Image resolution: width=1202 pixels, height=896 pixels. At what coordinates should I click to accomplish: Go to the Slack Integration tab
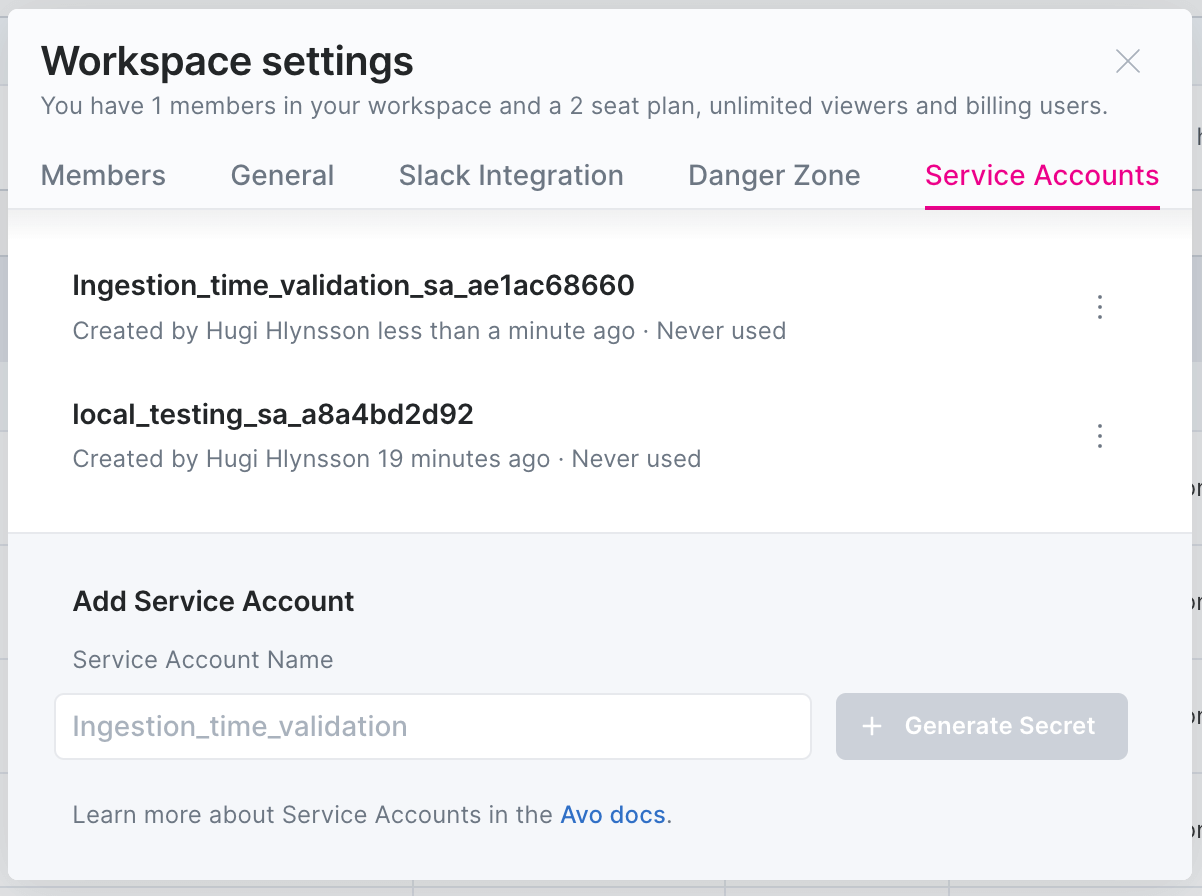pos(511,176)
